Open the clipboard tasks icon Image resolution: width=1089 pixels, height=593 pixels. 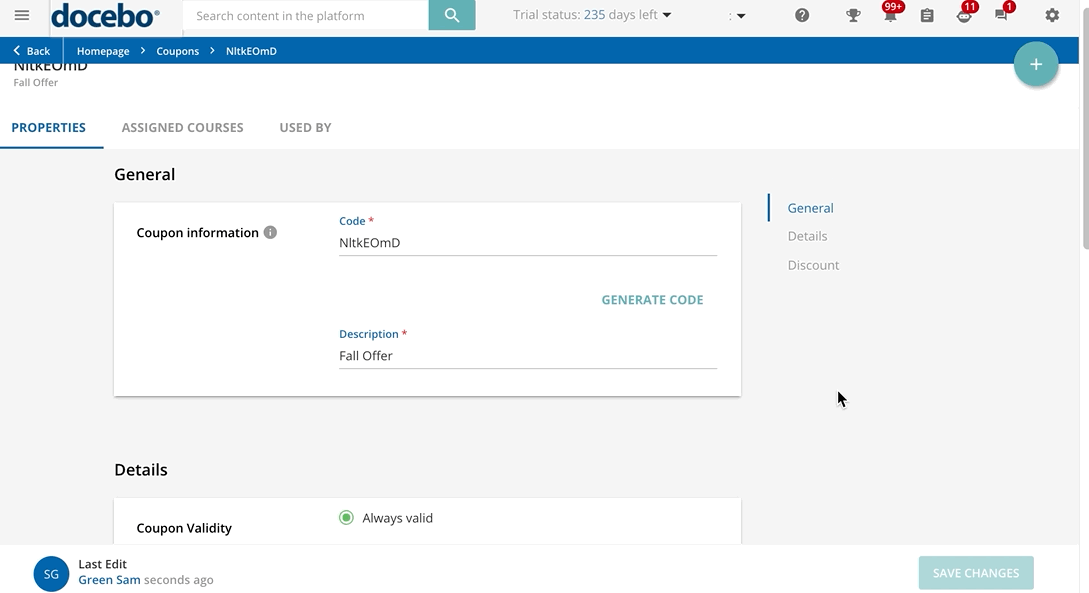click(x=927, y=16)
